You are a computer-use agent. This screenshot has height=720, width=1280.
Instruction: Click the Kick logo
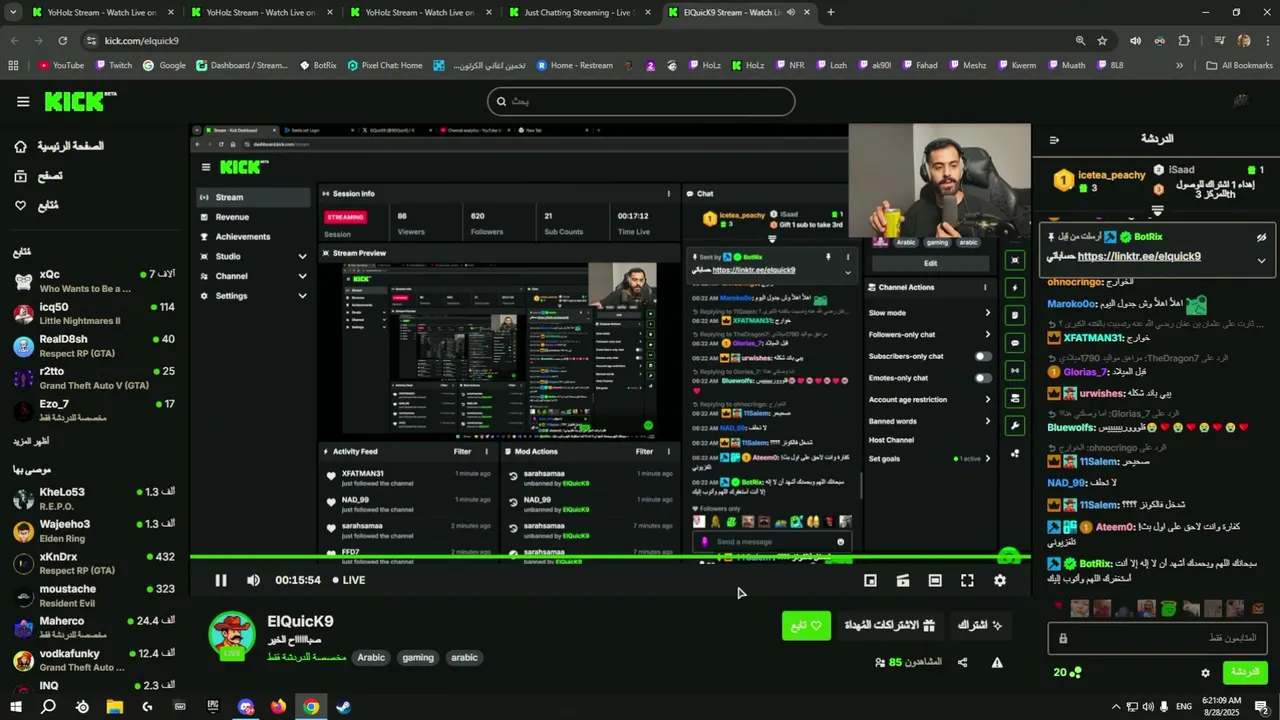point(80,101)
